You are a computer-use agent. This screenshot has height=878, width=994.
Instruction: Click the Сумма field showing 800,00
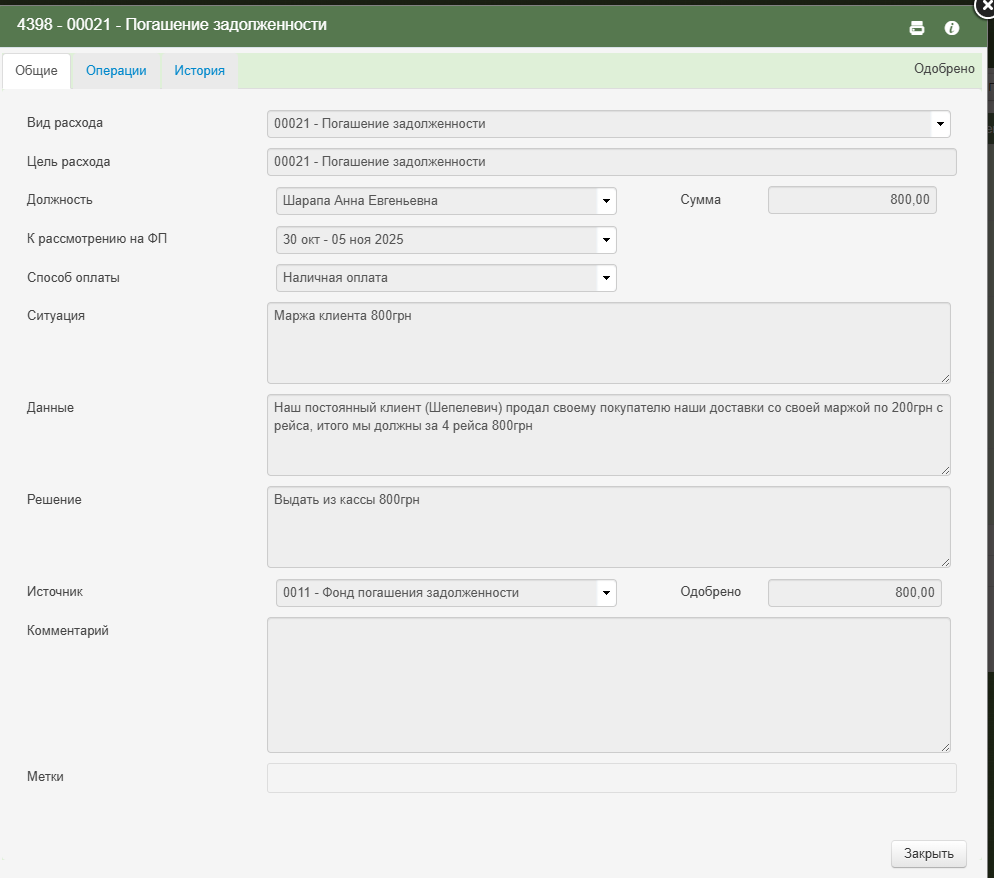(x=852, y=200)
